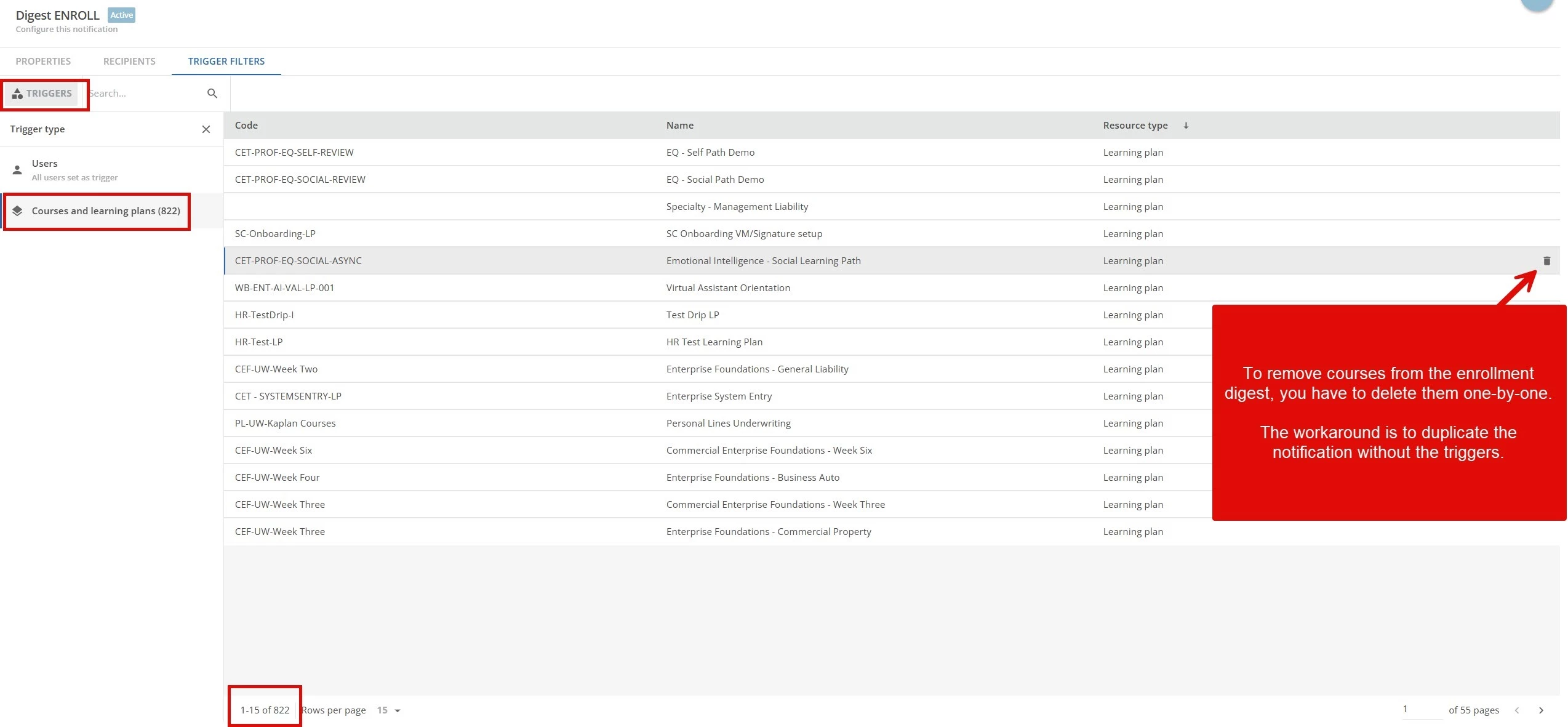Switch to the Properties tab
This screenshot has width=1568, height=727.
(43, 62)
